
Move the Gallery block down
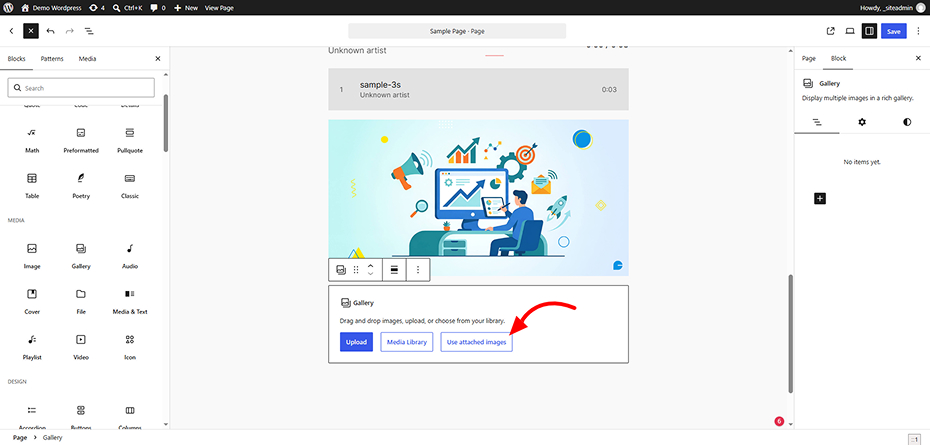pyautogui.click(x=371, y=274)
